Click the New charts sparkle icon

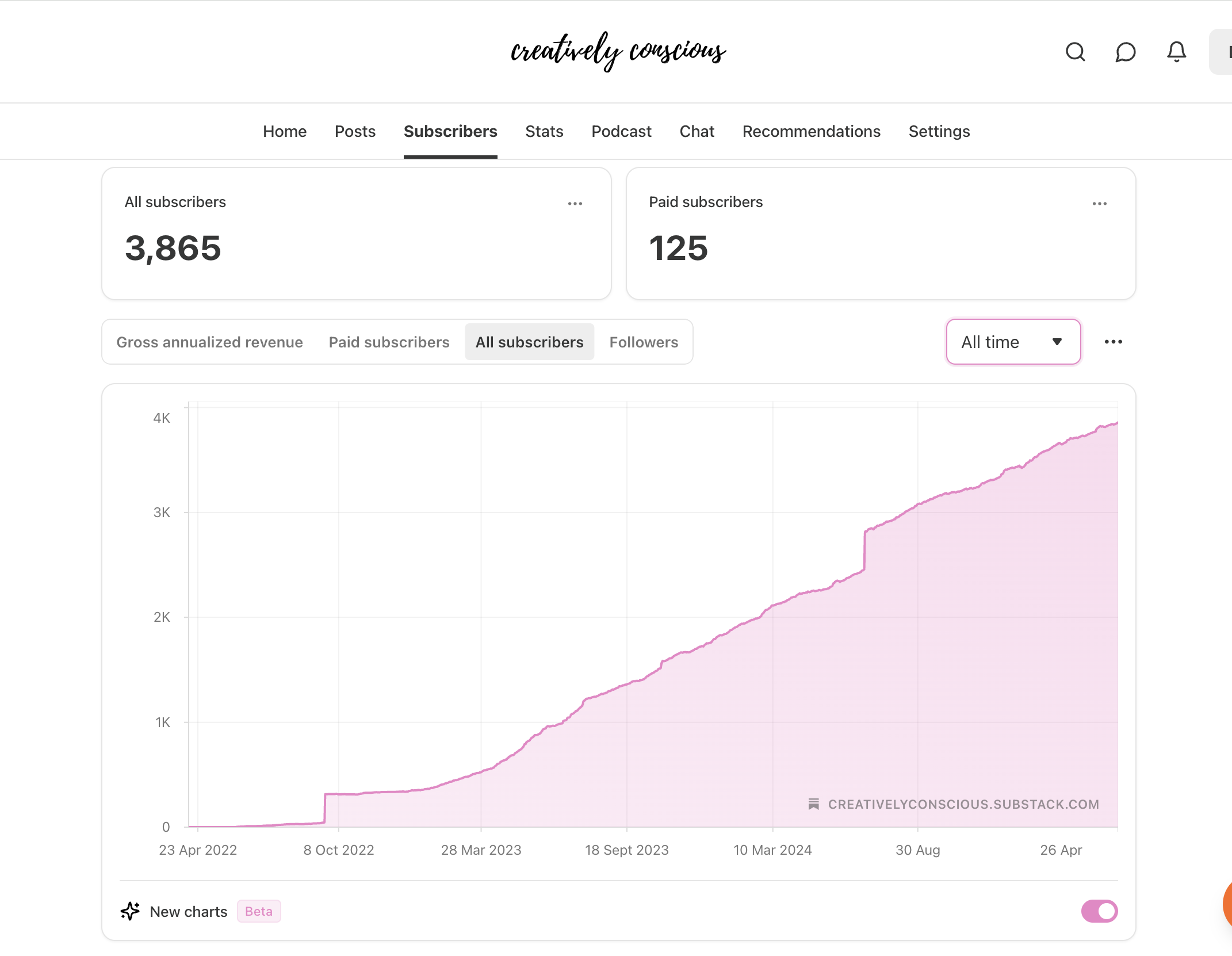point(130,911)
